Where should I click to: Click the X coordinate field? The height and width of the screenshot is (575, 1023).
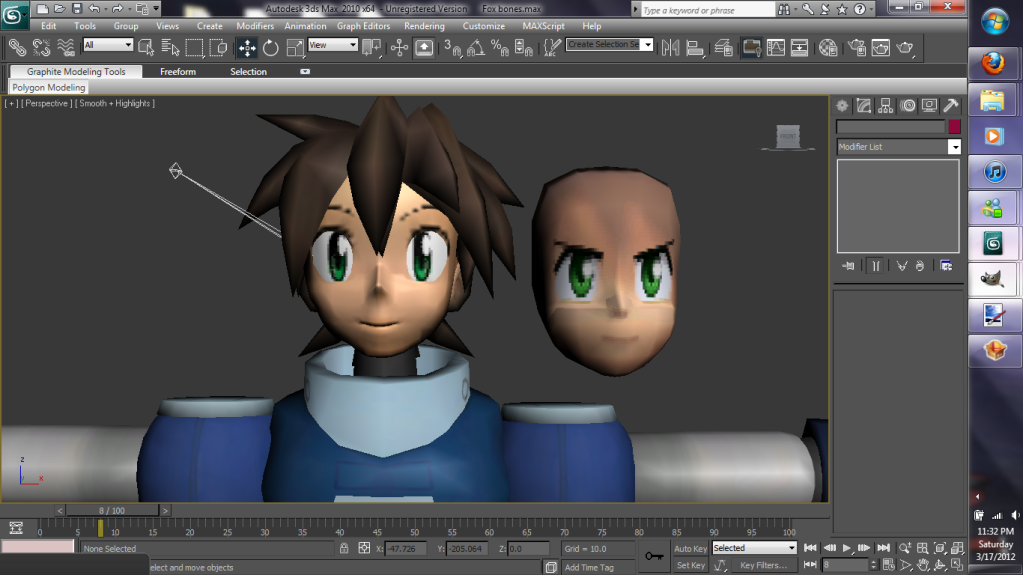pos(405,549)
